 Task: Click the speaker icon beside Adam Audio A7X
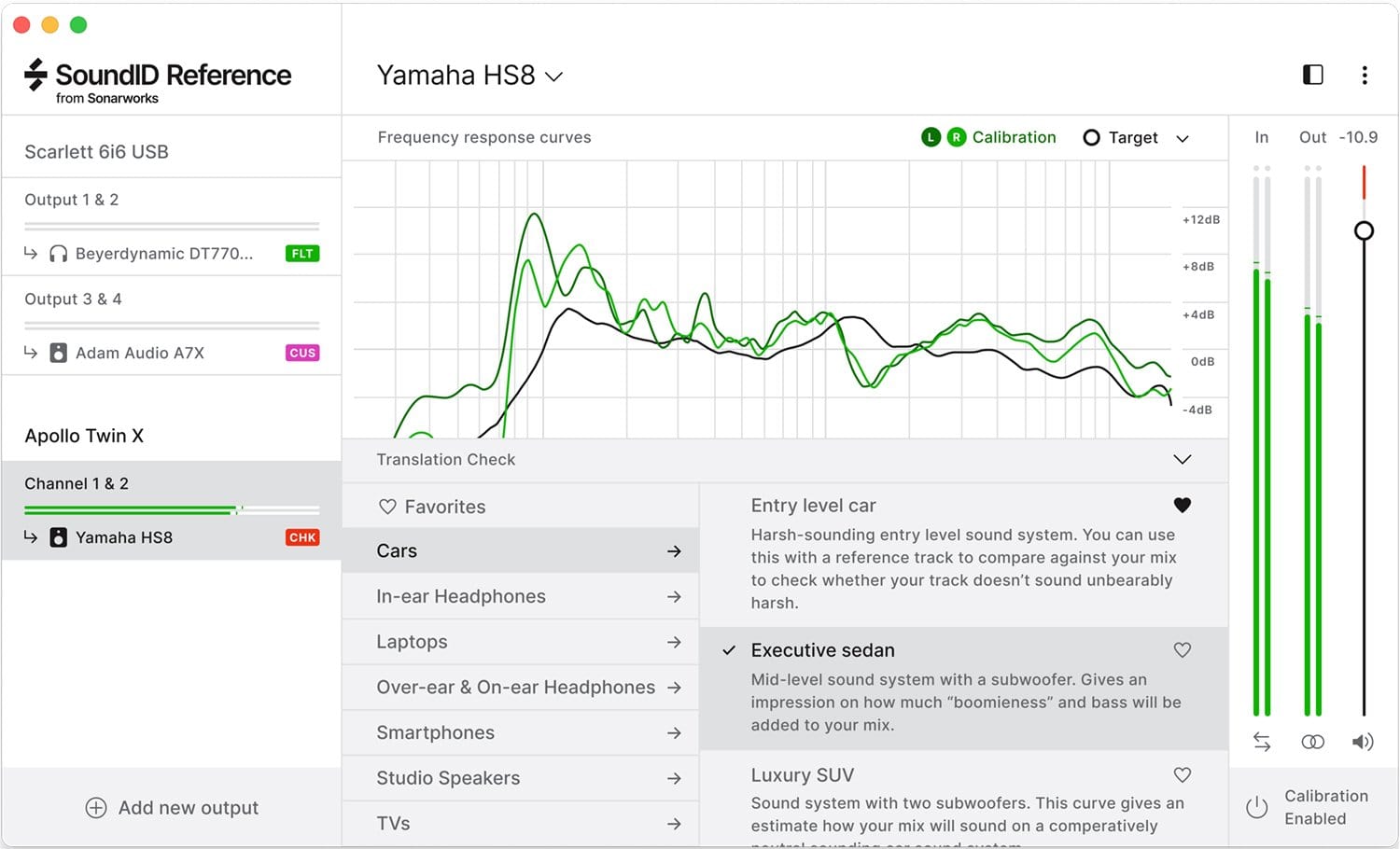(x=58, y=353)
